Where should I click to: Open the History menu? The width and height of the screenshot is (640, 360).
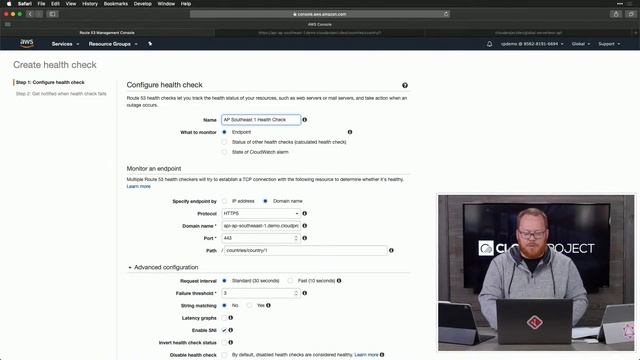[x=90, y=4]
